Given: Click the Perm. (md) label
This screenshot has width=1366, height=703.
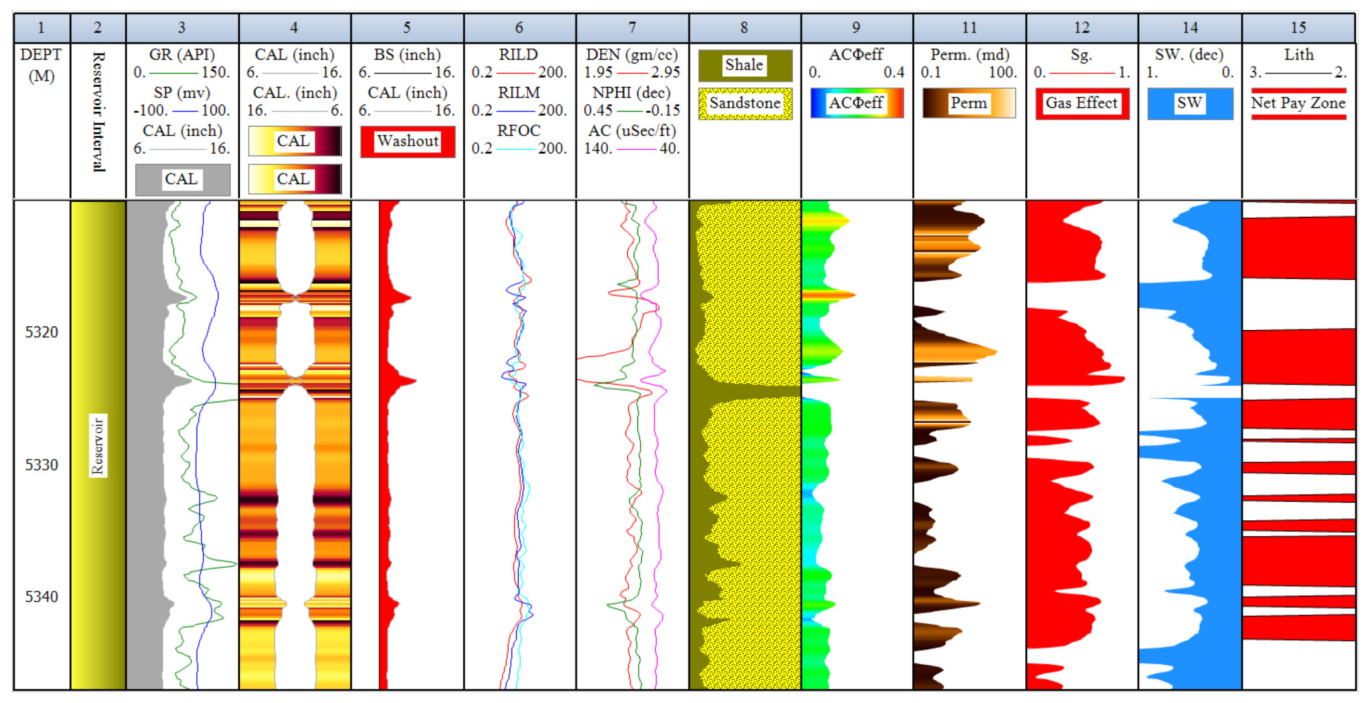Looking at the screenshot, I should pyautogui.click(x=968, y=55).
